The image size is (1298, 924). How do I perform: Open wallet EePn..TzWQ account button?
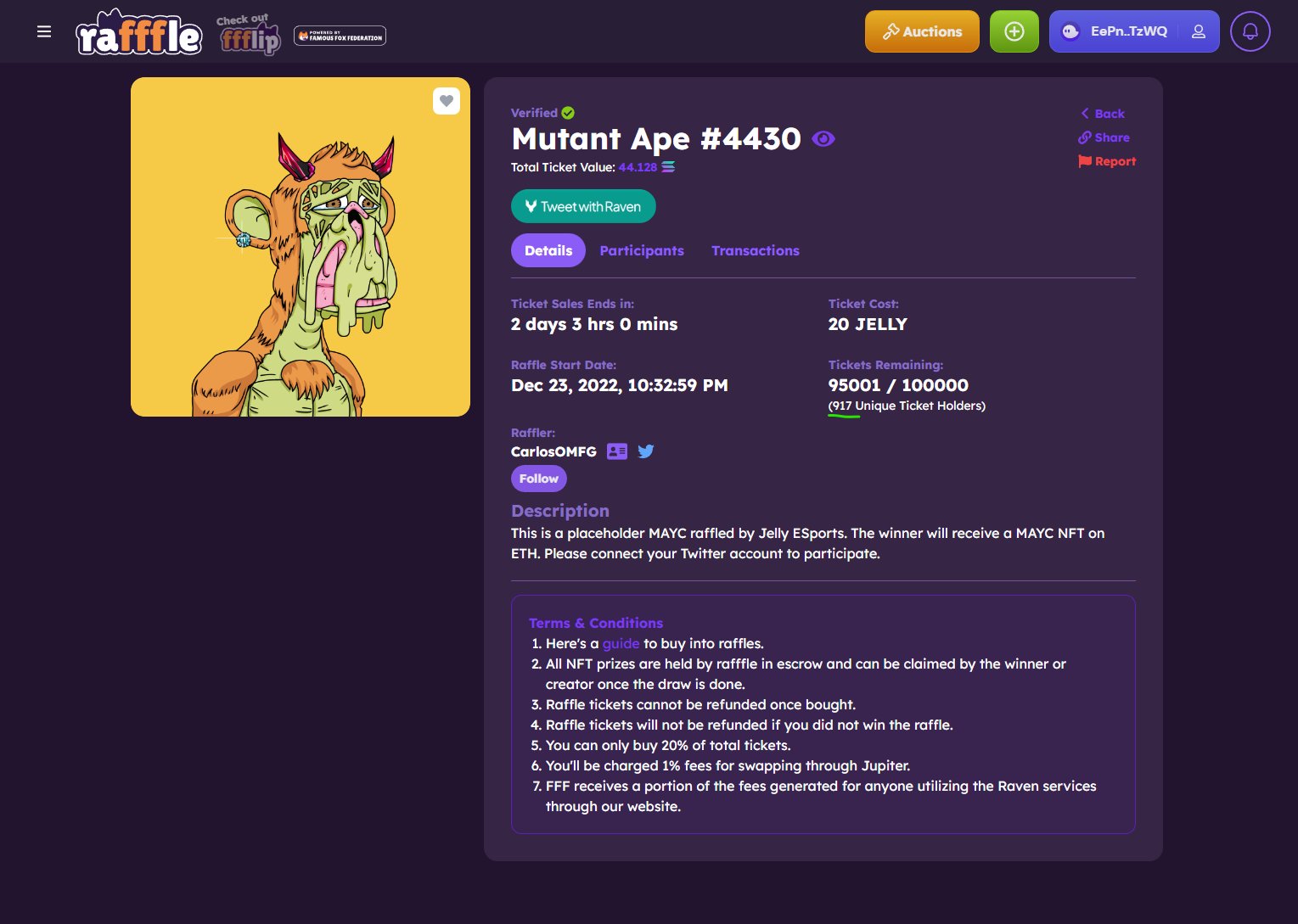[1134, 31]
